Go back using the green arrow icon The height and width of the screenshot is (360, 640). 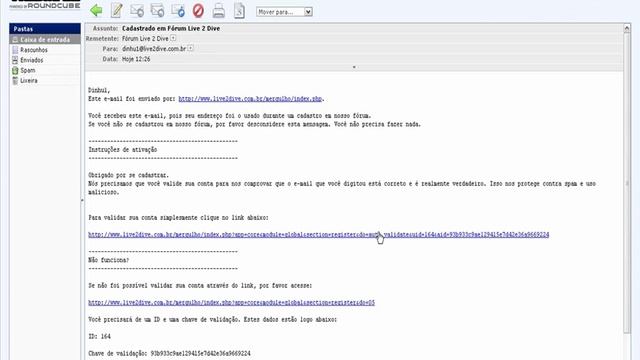pos(96,11)
